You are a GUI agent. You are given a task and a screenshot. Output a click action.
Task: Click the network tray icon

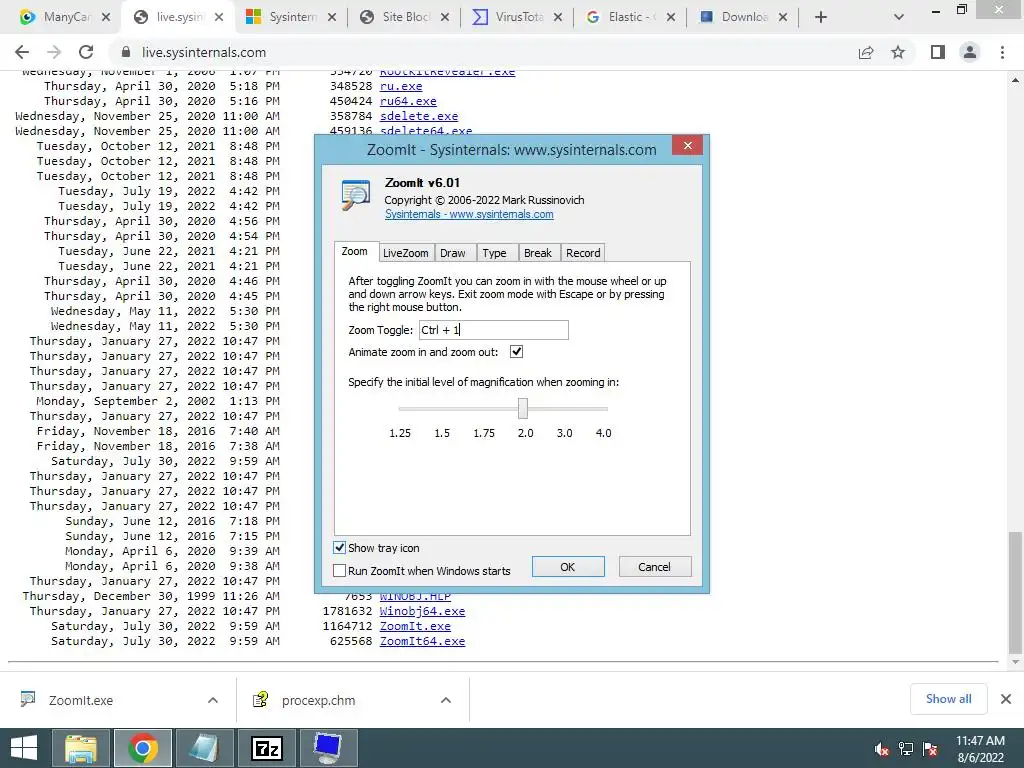906,749
